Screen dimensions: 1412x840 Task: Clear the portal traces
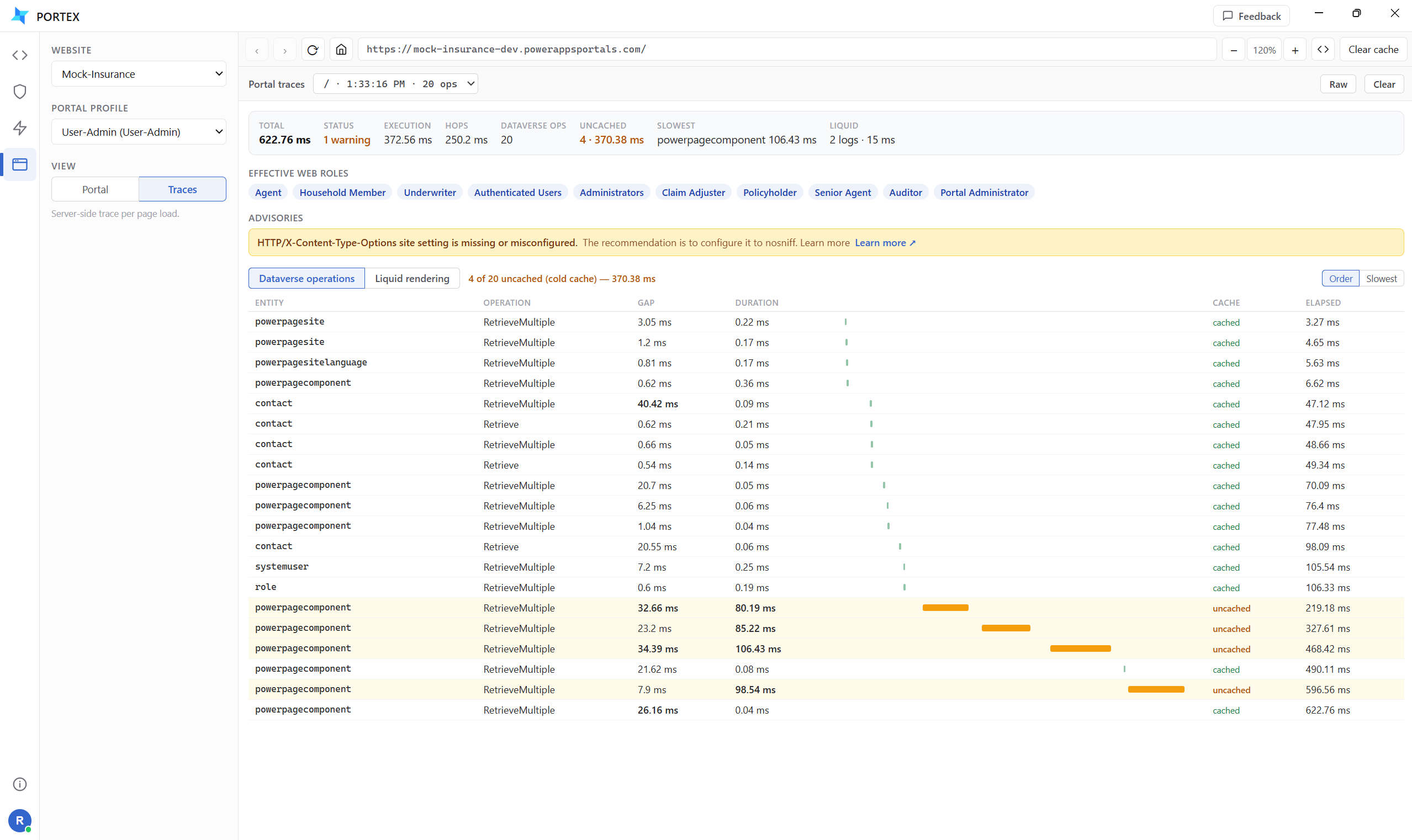(1384, 84)
